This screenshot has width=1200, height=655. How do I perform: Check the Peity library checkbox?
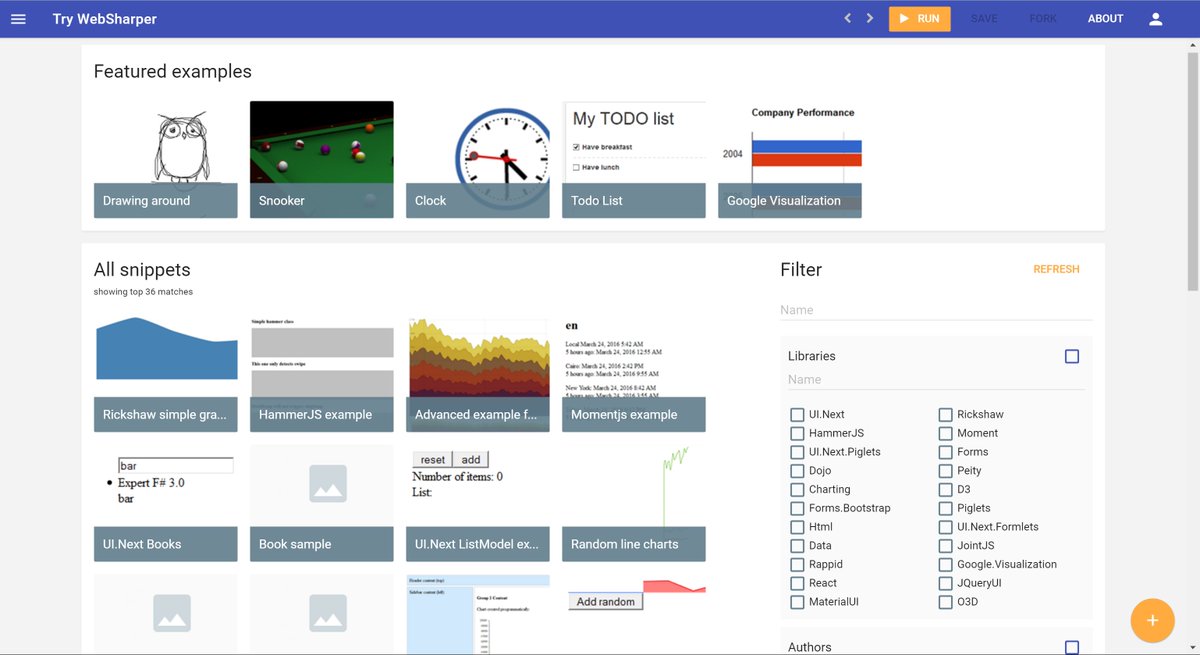click(x=945, y=470)
